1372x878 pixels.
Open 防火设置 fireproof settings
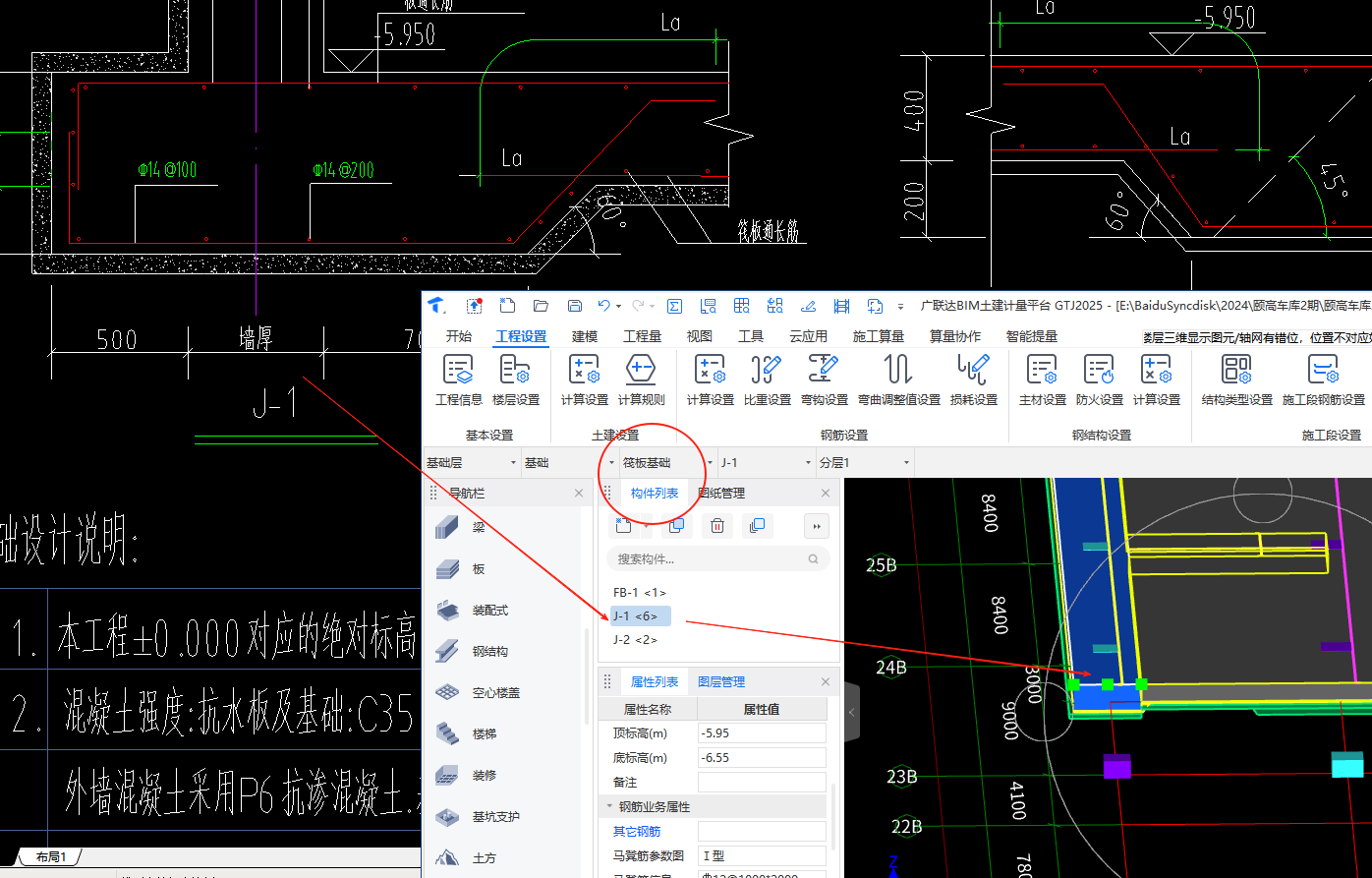pos(1099,380)
